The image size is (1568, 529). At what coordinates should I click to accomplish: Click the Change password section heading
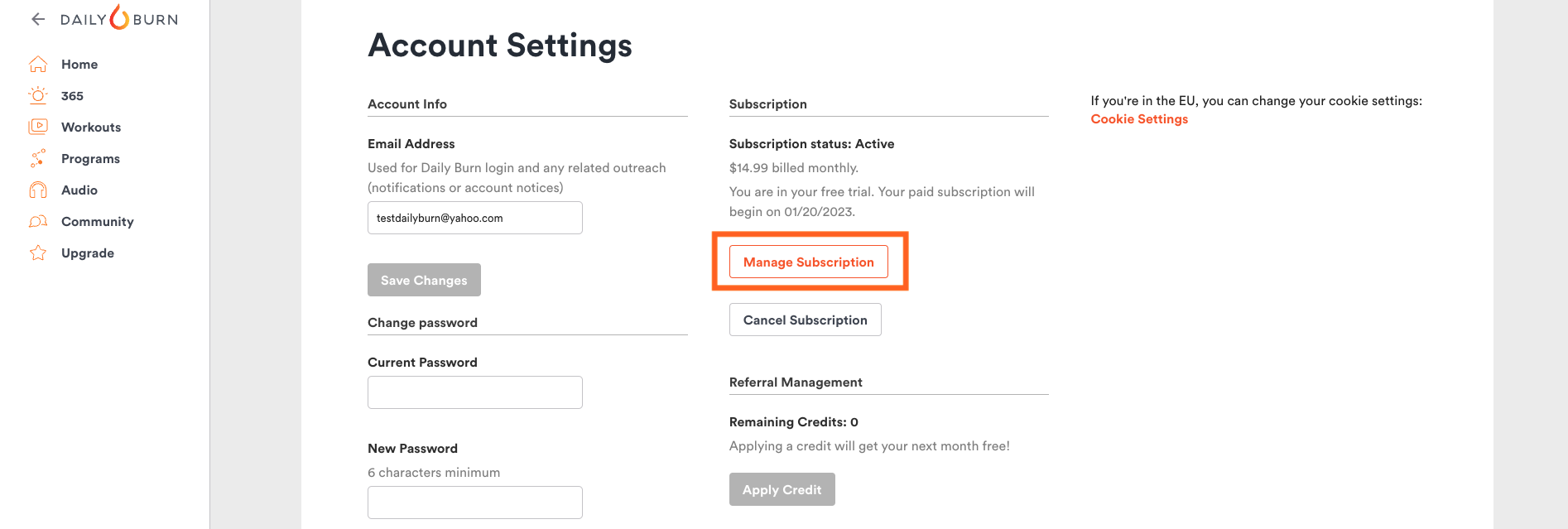(422, 322)
